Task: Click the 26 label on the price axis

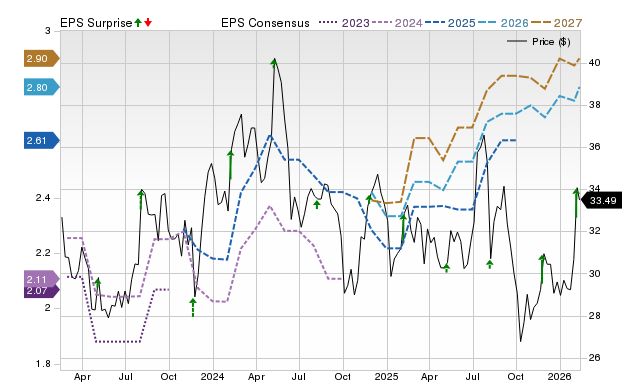Action: pos(594,358)
